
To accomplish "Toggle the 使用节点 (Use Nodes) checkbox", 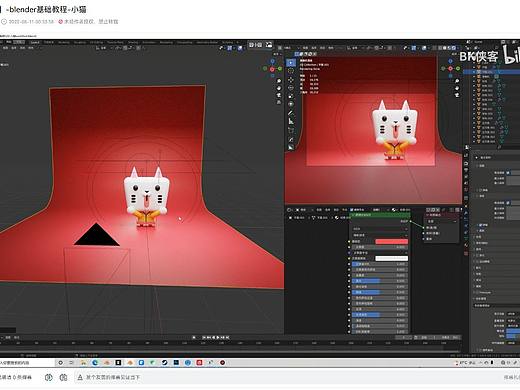I will point(352,210).
